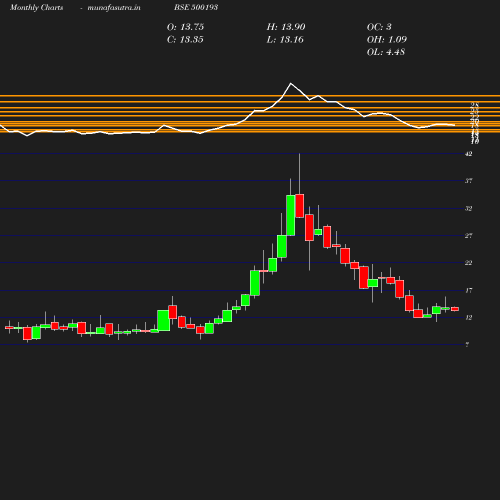500x500 pixels.
Task: Click the 'Monthly Charts' title text
Action: tap(37, 7)
